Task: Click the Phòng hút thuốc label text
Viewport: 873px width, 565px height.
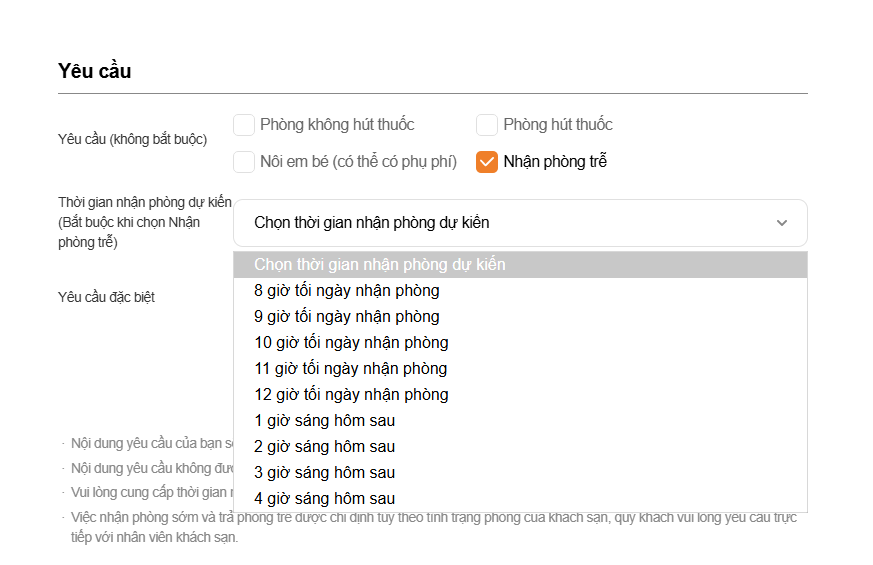Action: [558, 125]
